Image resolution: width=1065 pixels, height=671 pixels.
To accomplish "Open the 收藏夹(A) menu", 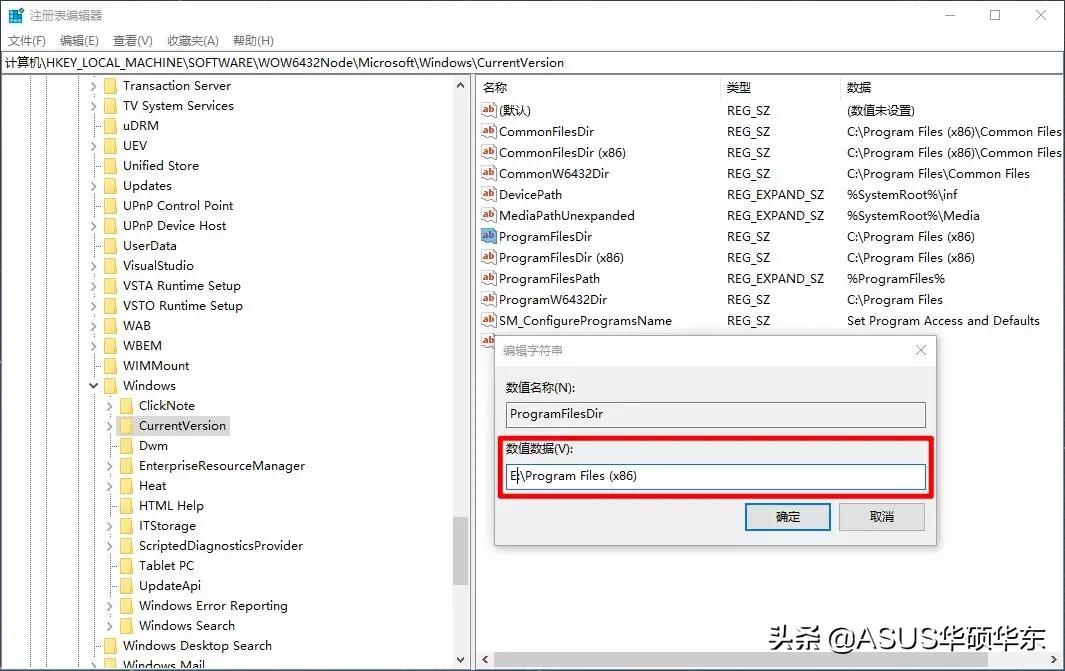I will 192,40.
